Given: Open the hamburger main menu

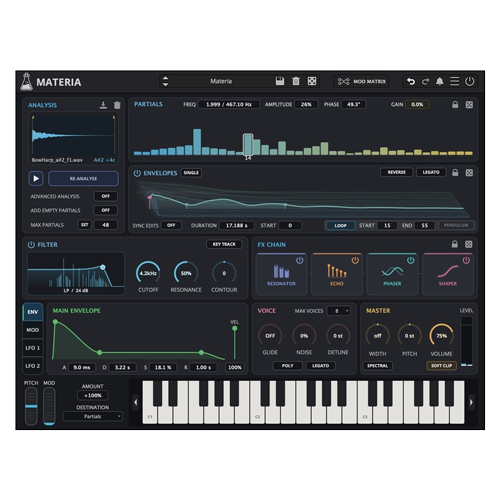Looking at the screenshot, I should (x=454, y=81).
